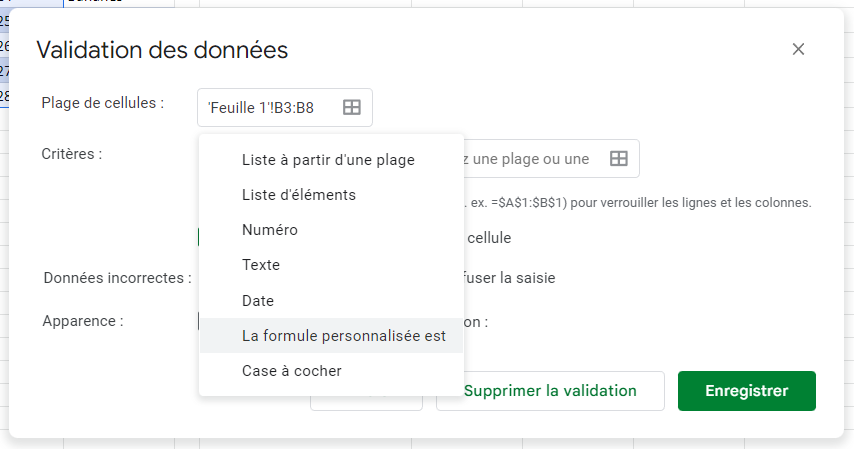The height and width of the screenshot is (449, 854).
Task: Pick 'Texte' criteria option
Action: pos(331,264)
